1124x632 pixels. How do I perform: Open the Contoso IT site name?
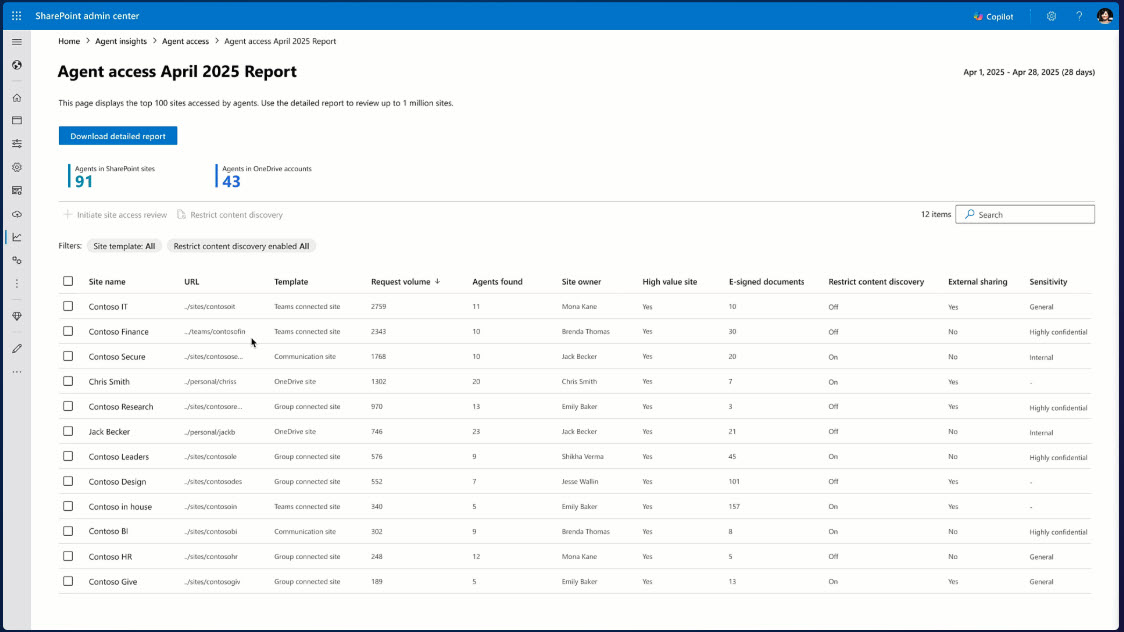(x=108, y=307)
